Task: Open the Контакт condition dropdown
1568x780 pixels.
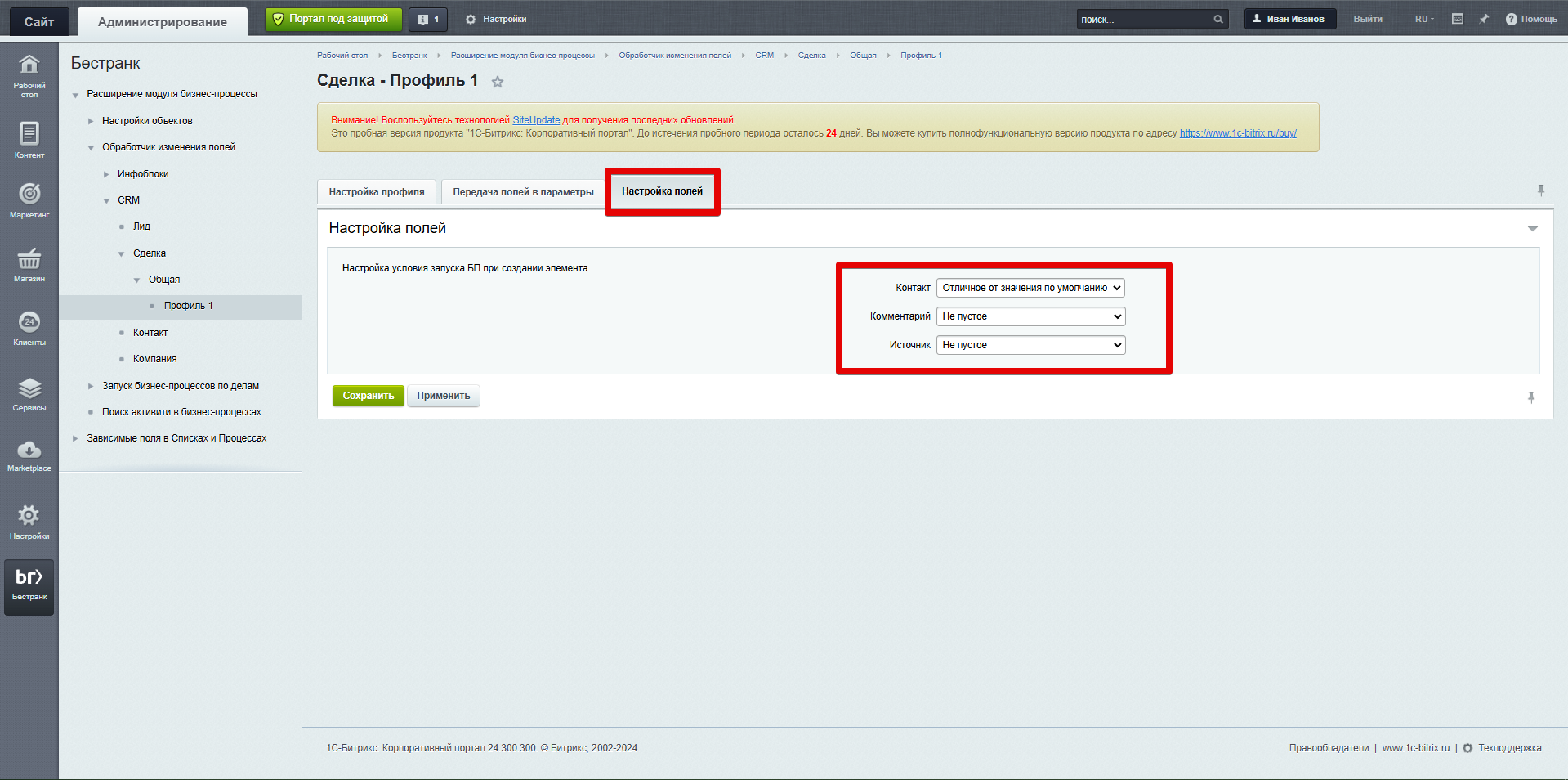Action: pos(1030,288)
